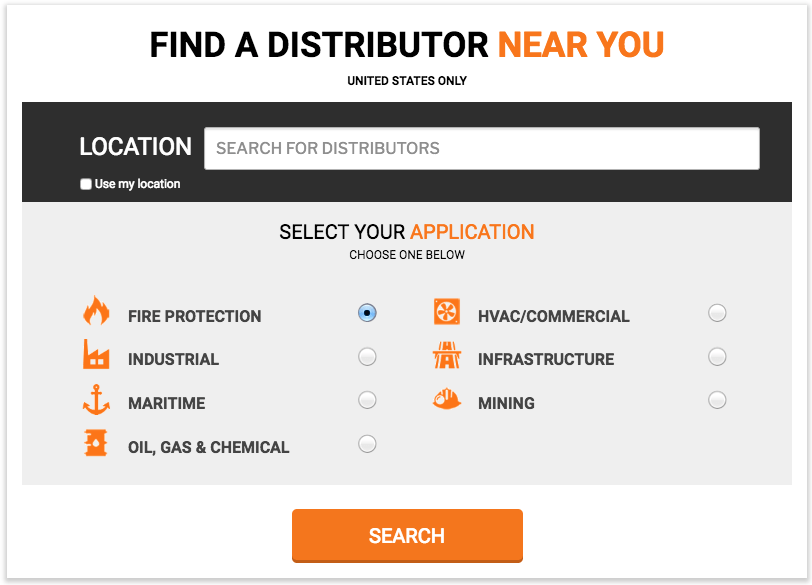Click the Oil, Gas & Chemical barrel icon

(96, 443)
